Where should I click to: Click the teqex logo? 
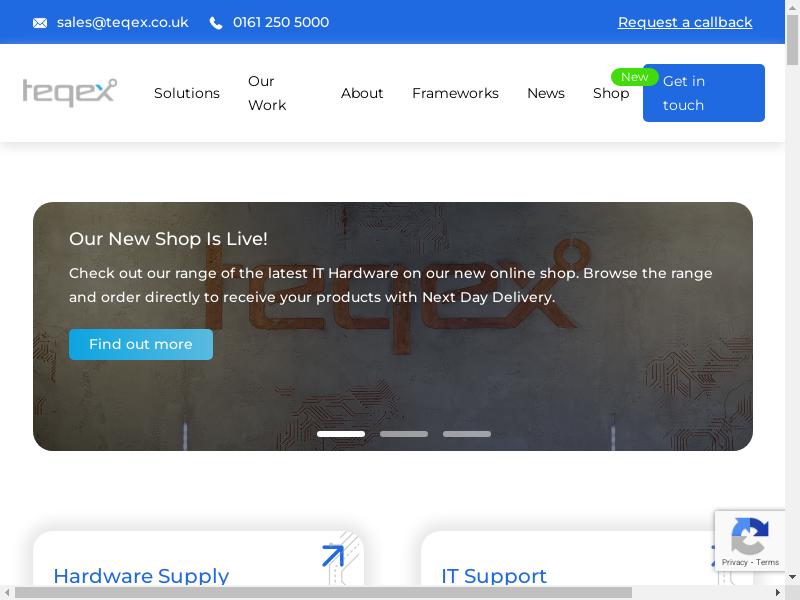pyautogui.click(x=70, y=93)
